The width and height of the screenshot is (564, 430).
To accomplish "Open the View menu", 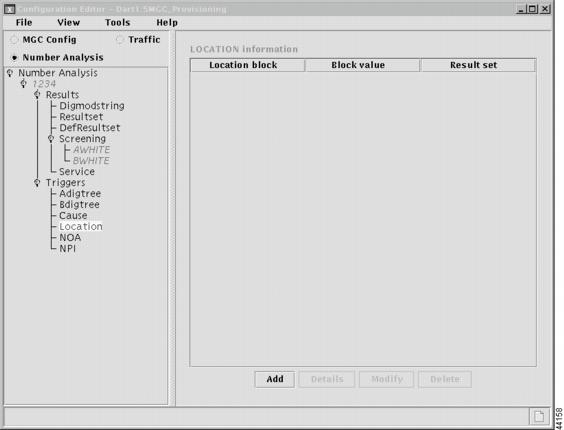I will [68, 22].
